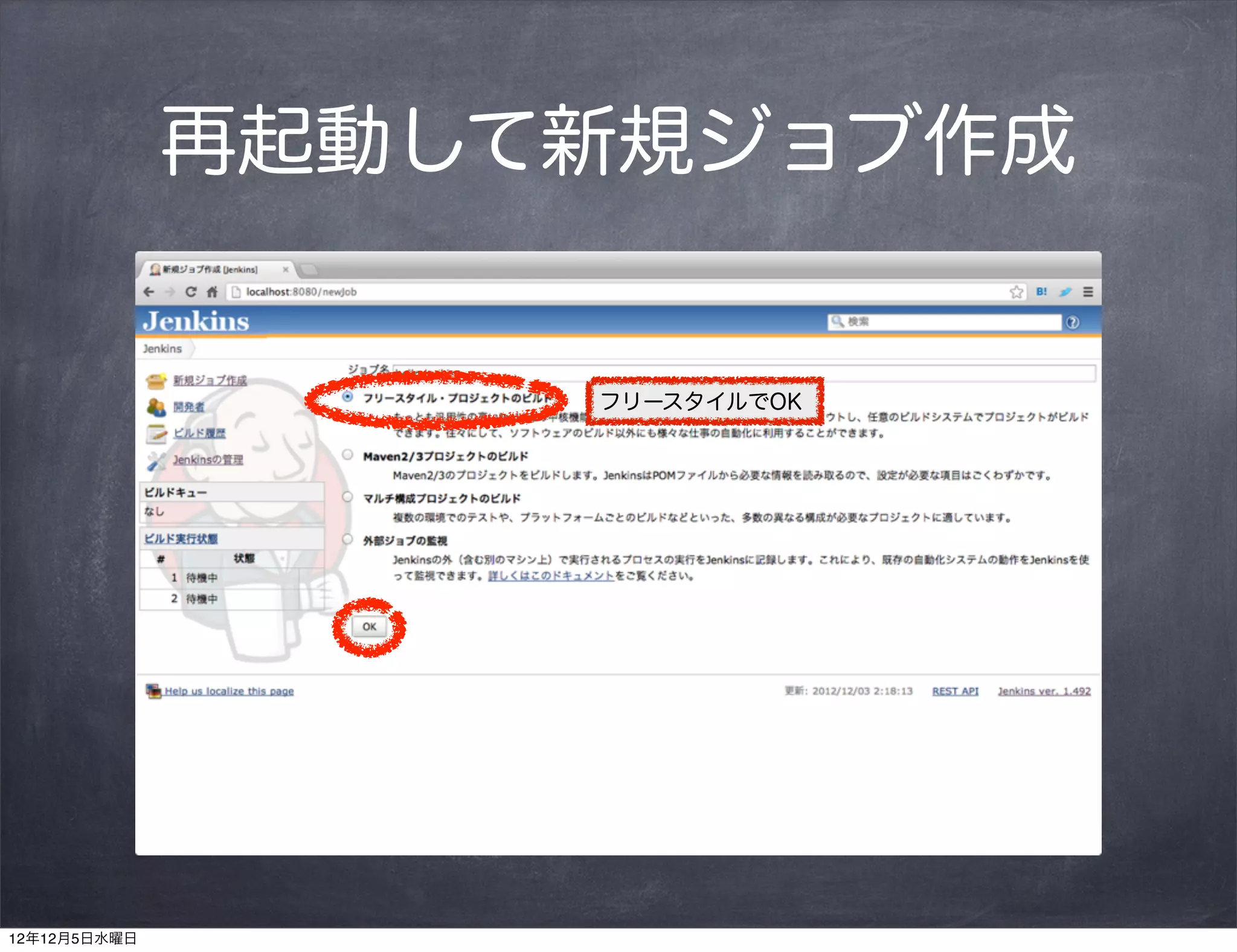The image size is (1237, 952).
Task: Click the Hatena B! extension icon
Action: coord(1041,292)
